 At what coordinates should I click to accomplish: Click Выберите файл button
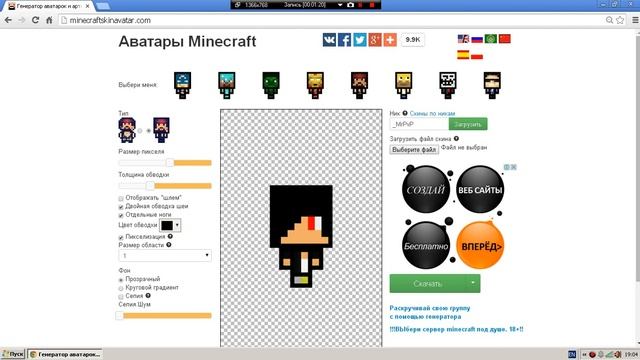coord(414,149)
